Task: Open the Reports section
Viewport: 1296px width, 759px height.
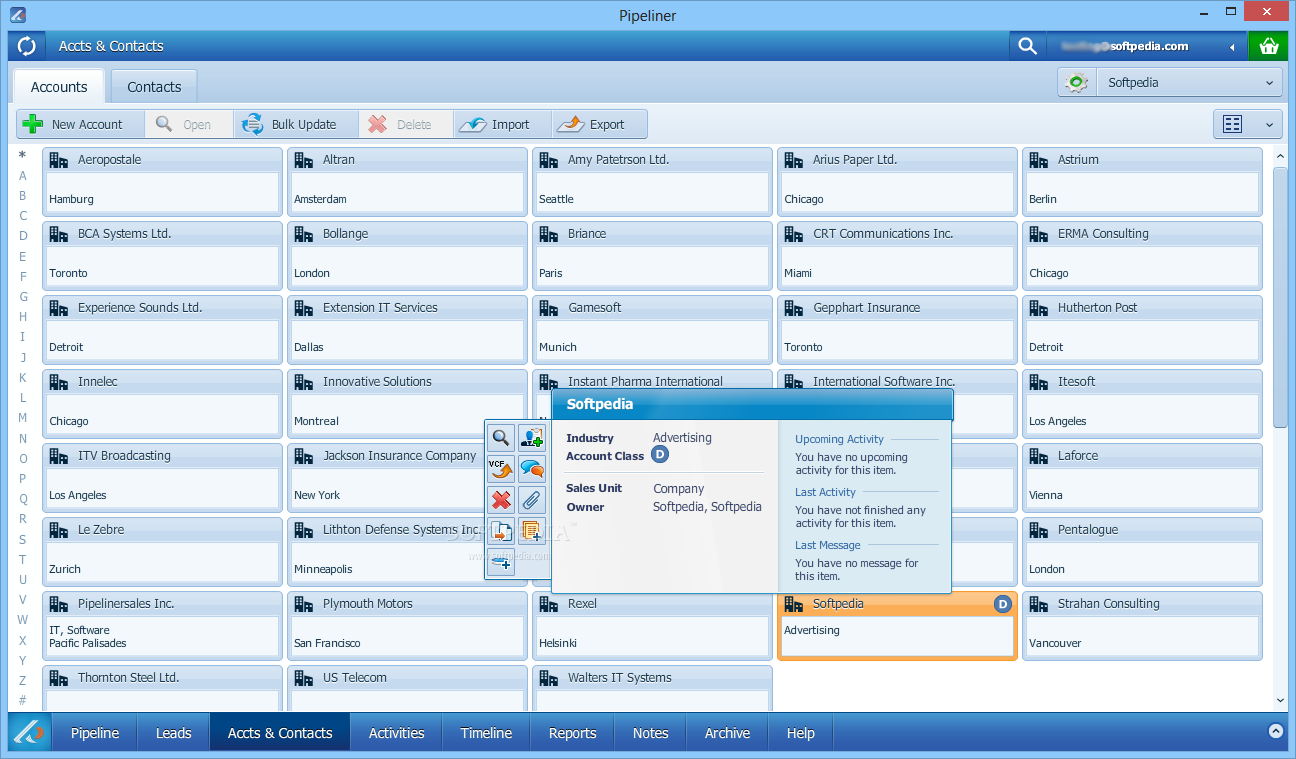Action: 572,733
